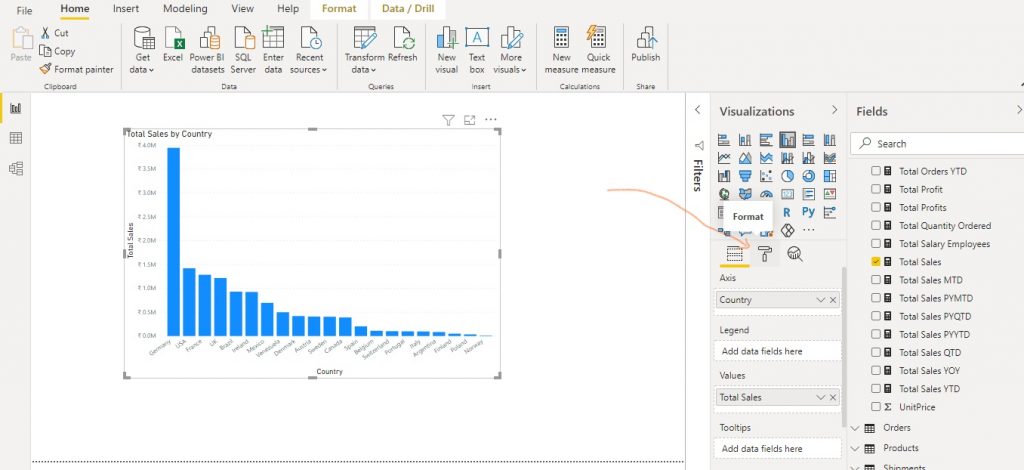Switch to Model view in left sidebar
The height and width of the screenshot is (470, 1024).
(x=16, y=169)
